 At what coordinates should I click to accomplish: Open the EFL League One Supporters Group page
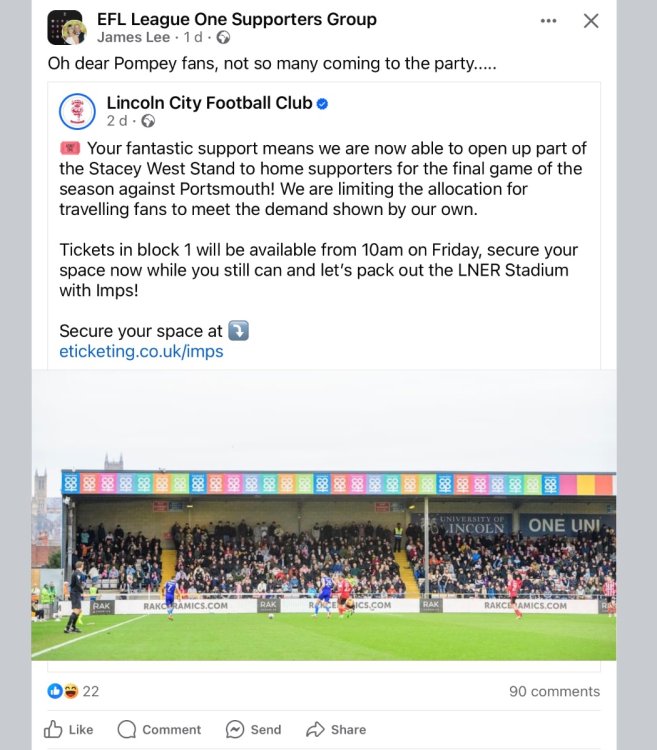tap(236, 19)
